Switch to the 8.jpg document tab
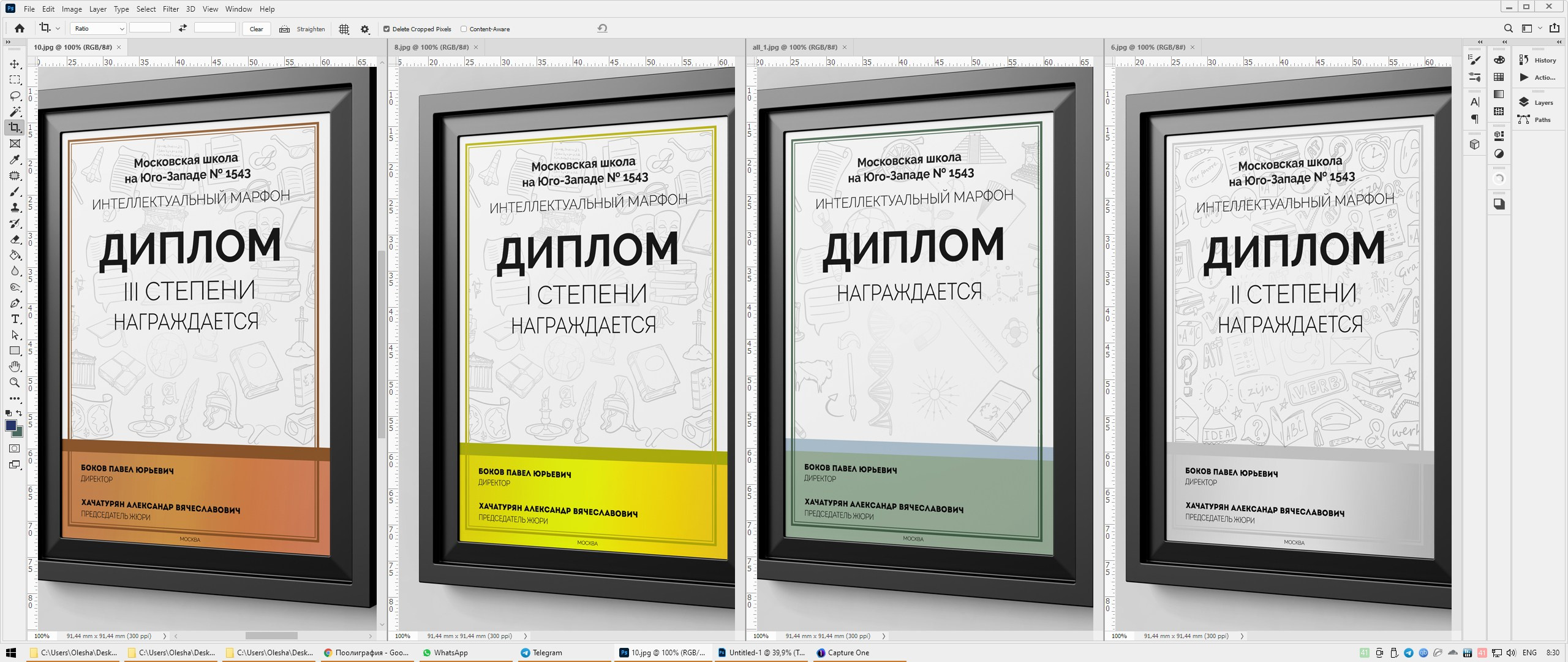 click(x=431, y=47)
